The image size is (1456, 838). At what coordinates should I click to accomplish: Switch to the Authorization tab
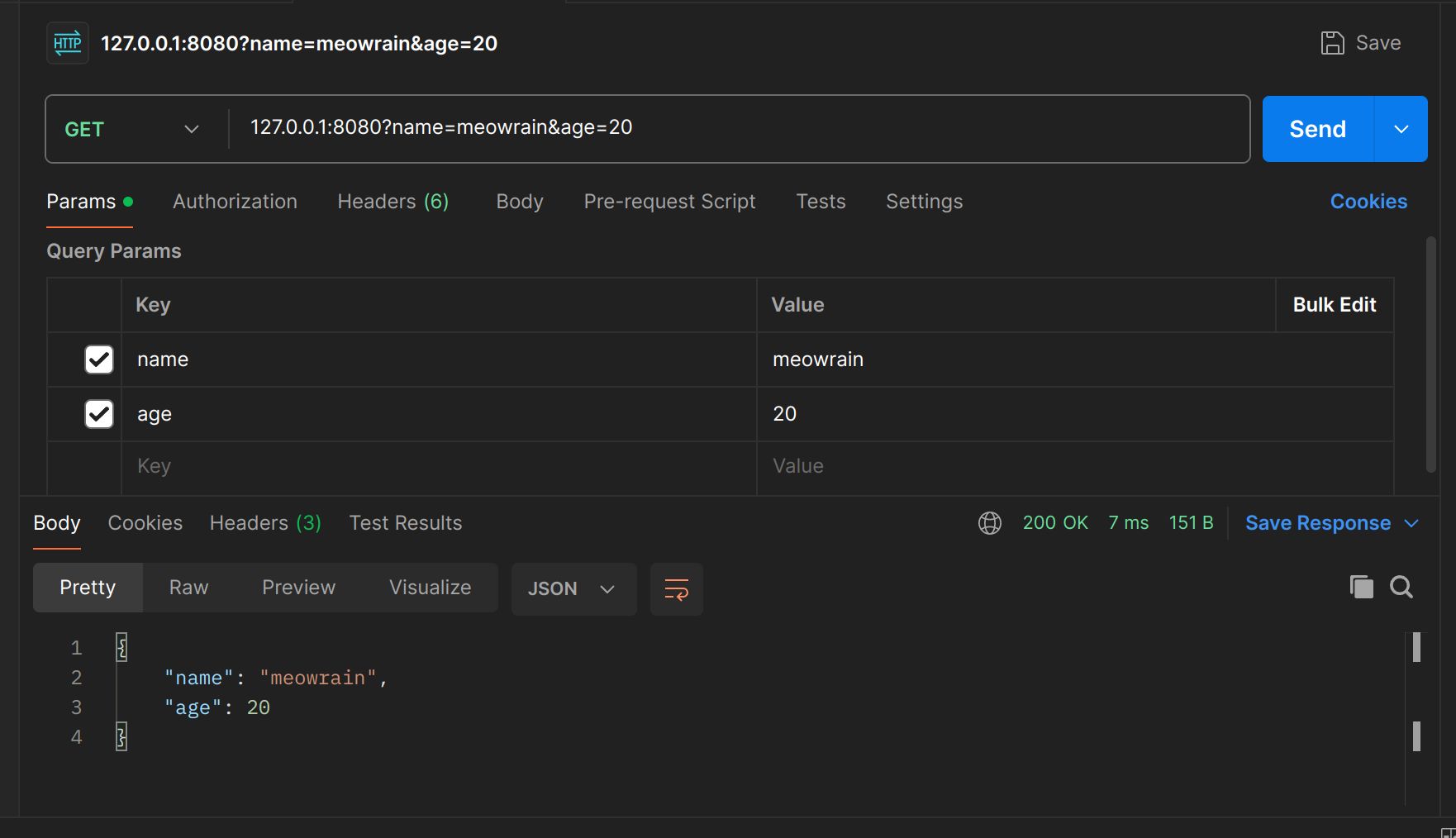[235, 202]
